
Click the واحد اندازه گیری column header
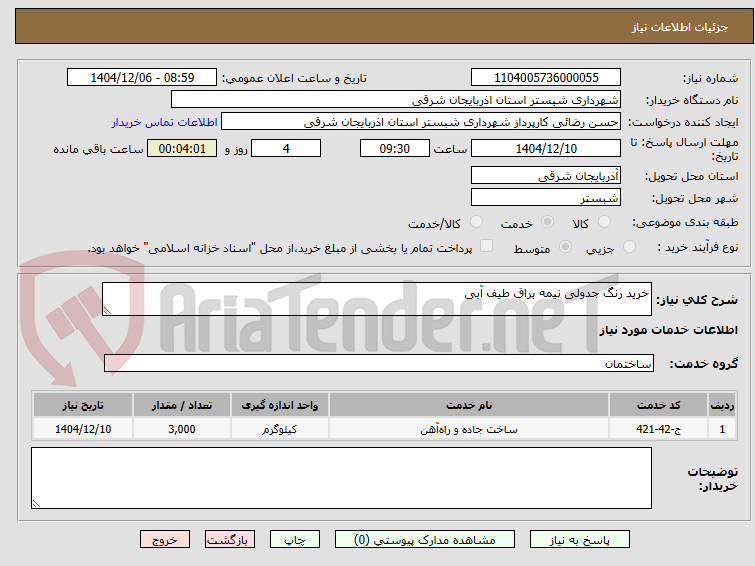pos(280,405)
